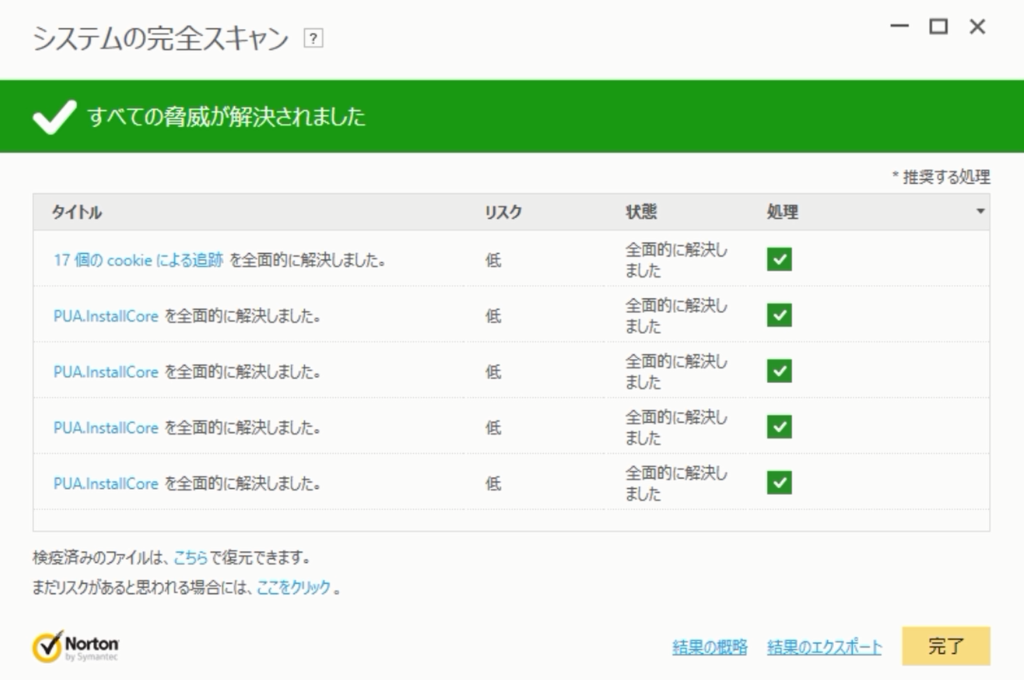The width and height of the screenshot is (1024, 680).
Task: Maximize the scan results window
Action: click(x=938, y=26)
